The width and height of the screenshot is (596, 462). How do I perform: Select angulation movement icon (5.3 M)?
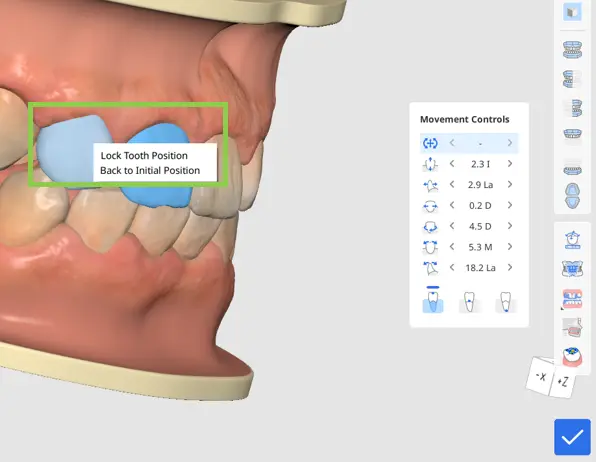430,247
